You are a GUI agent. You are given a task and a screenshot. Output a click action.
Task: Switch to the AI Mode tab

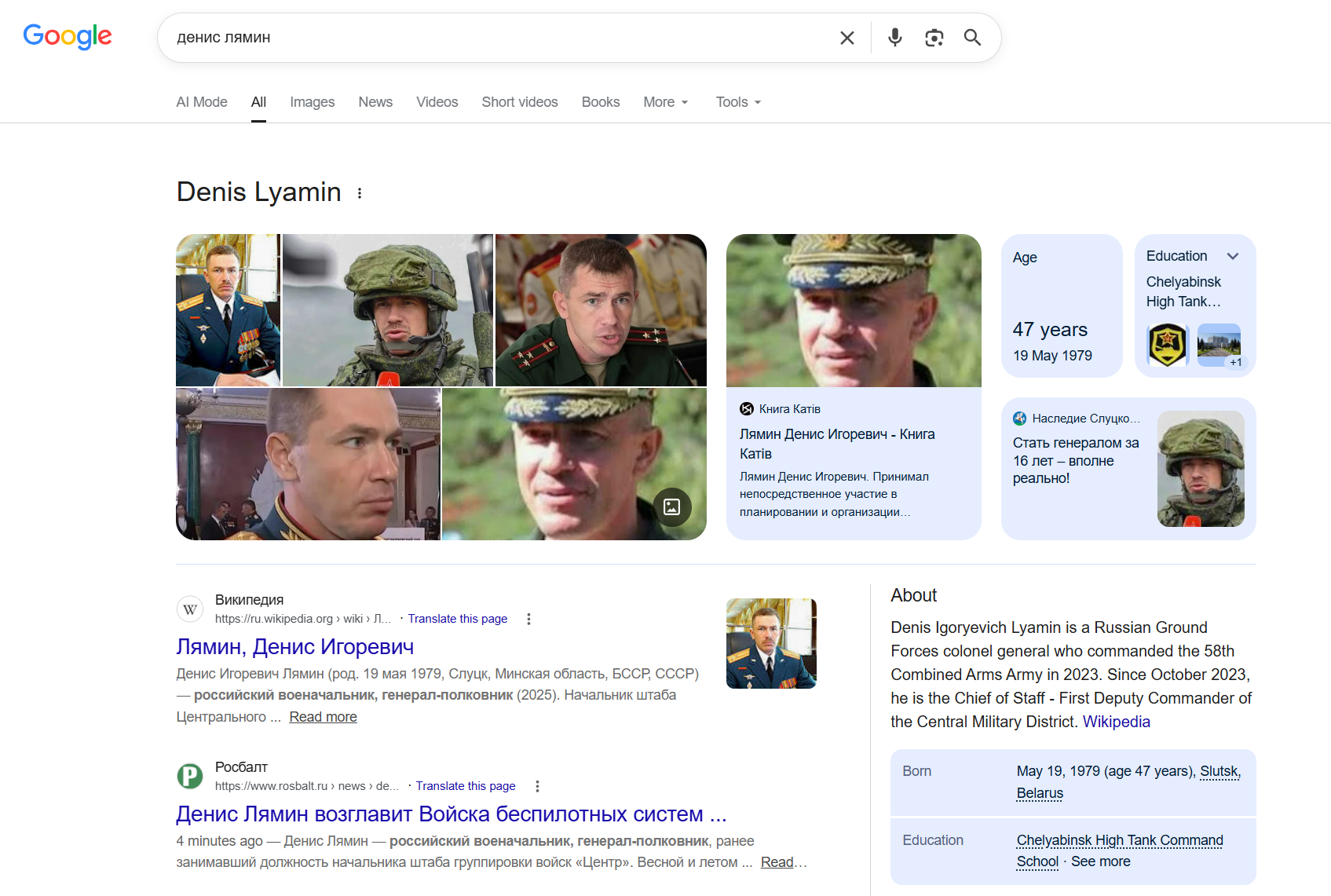[202, 102]
